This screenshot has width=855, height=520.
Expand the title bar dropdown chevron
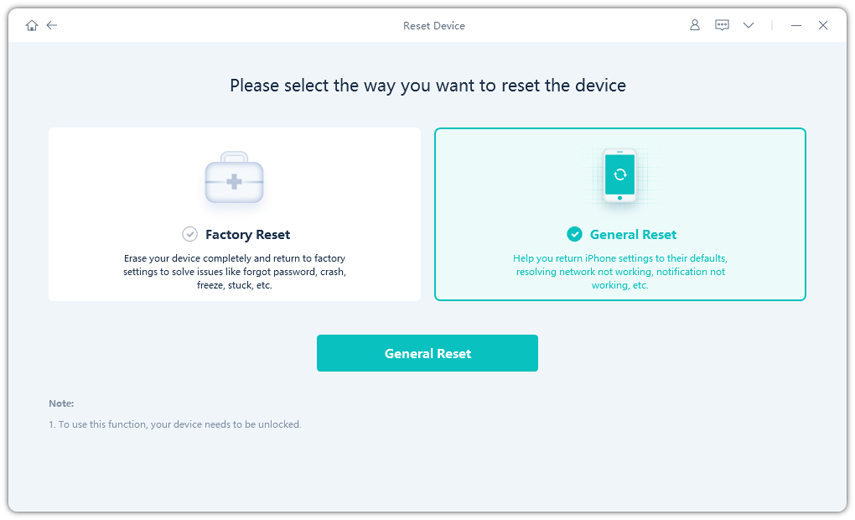pyautogui.click(x=748, y=26)
